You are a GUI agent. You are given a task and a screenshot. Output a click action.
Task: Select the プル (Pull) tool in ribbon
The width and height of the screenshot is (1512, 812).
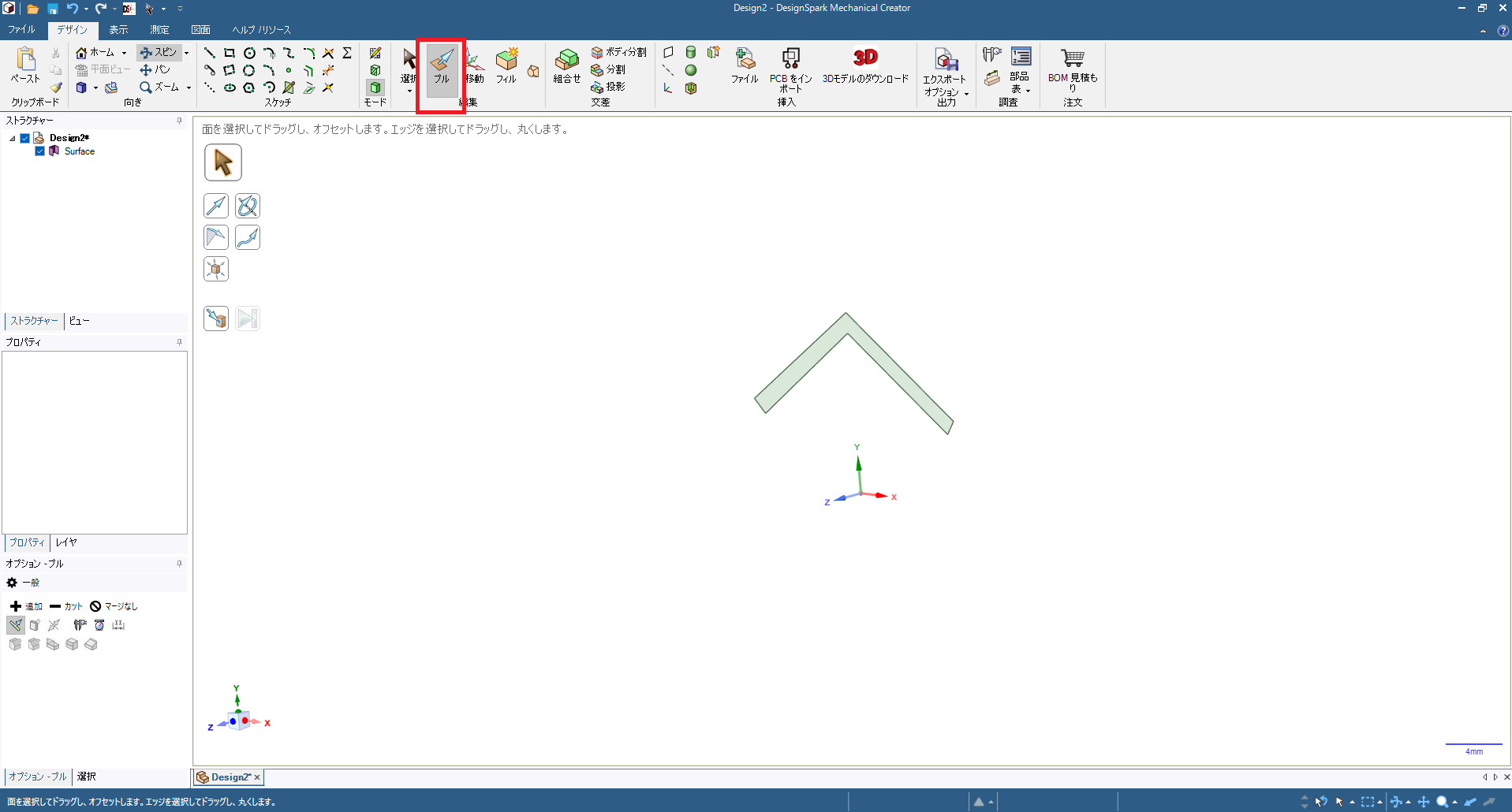coord(442,65)
